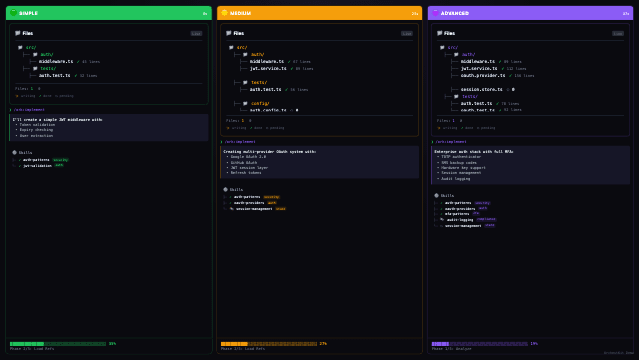Viewport: 639px width, 360px height.
Task: Select the ADVANCED header title
Action: click(x=455, y=13)
